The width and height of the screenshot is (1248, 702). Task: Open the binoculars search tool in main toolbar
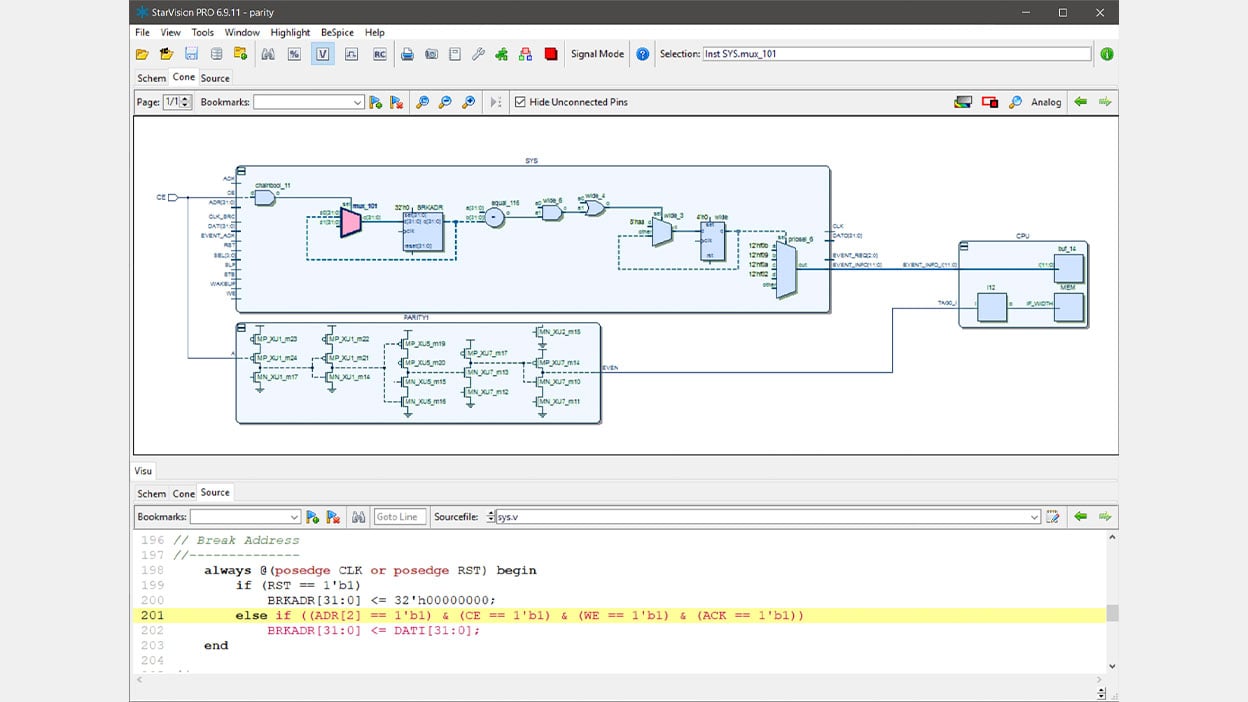pos(268,54)
